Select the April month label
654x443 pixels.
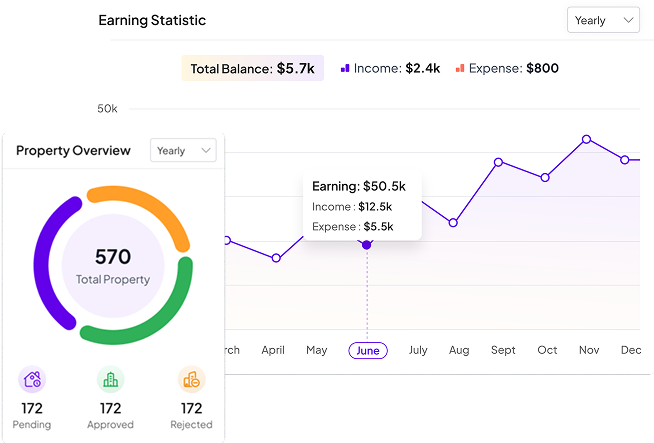273,350
